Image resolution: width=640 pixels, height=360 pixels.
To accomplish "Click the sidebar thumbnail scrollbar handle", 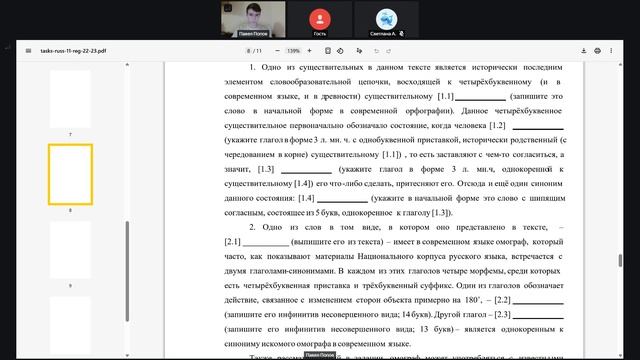I will tap(127, 271).
